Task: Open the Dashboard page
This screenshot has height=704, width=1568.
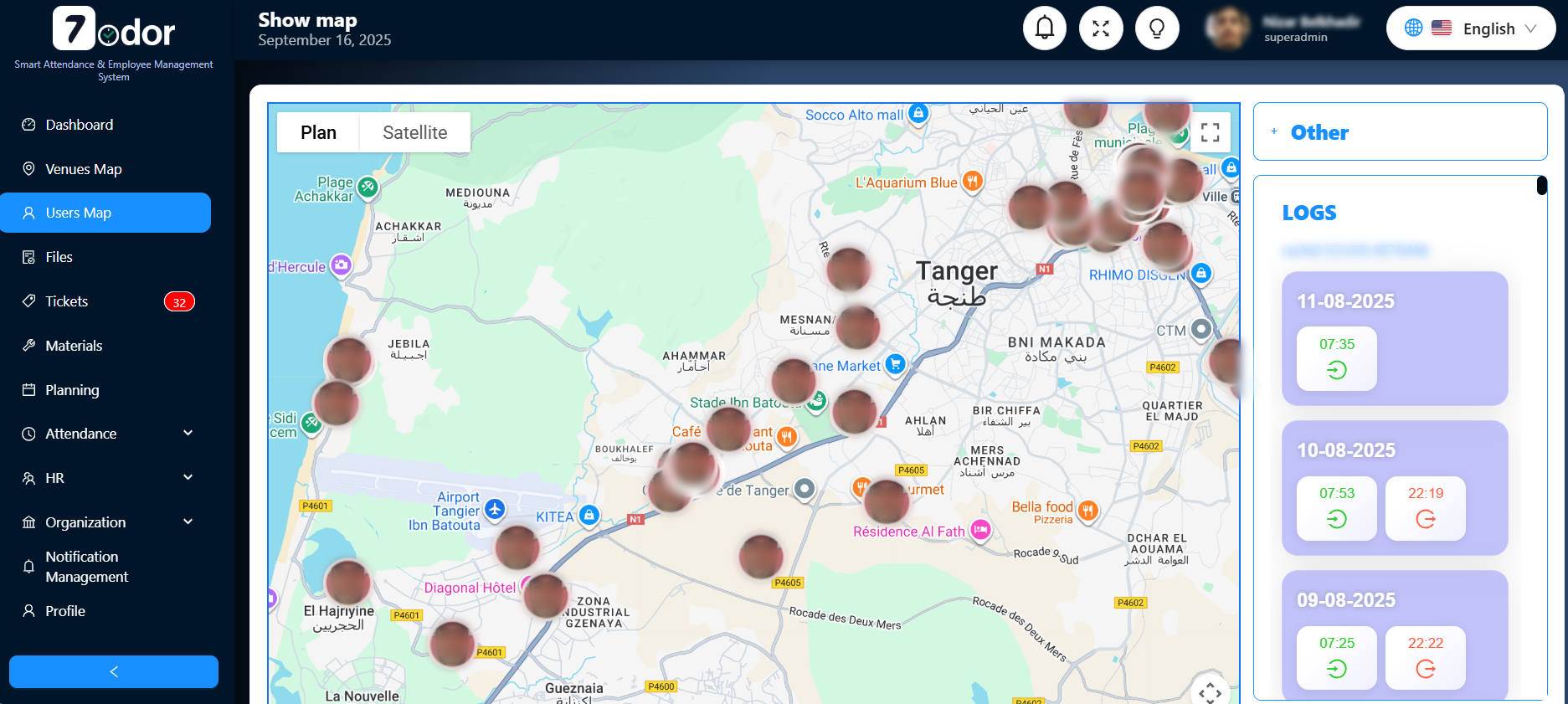Action: coord(80,125)
